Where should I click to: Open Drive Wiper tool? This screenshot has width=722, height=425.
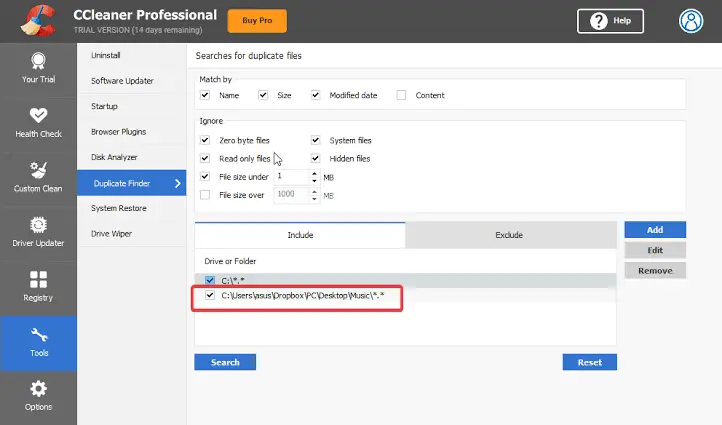132,233
